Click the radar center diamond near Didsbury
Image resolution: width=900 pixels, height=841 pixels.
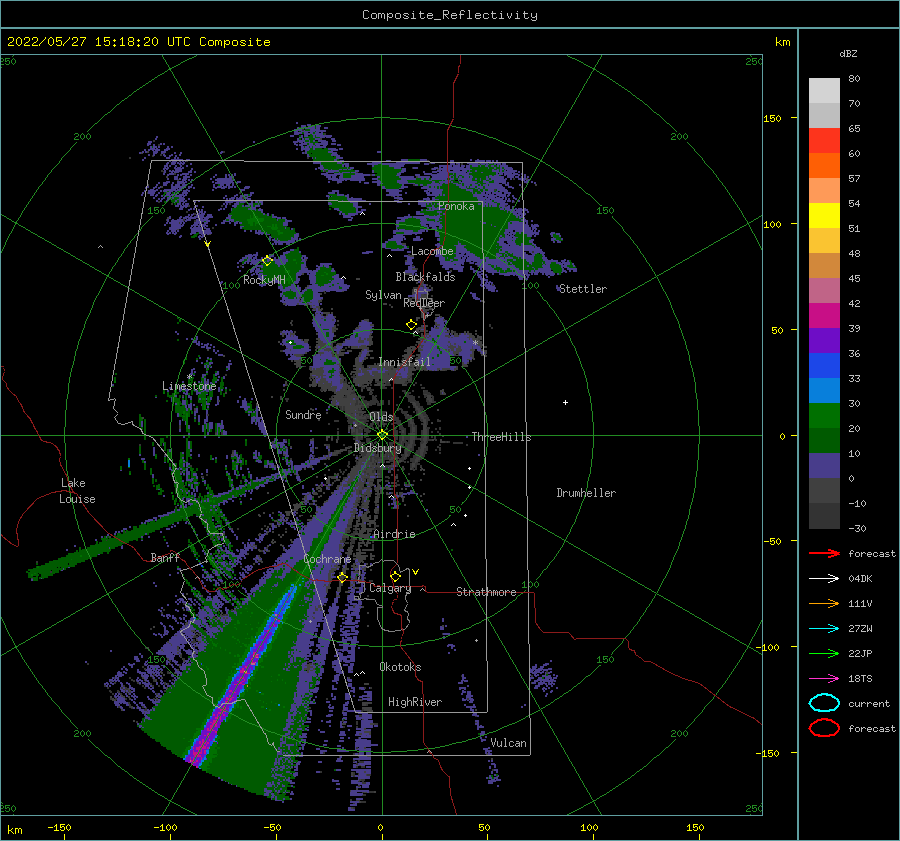coord(382,435)
